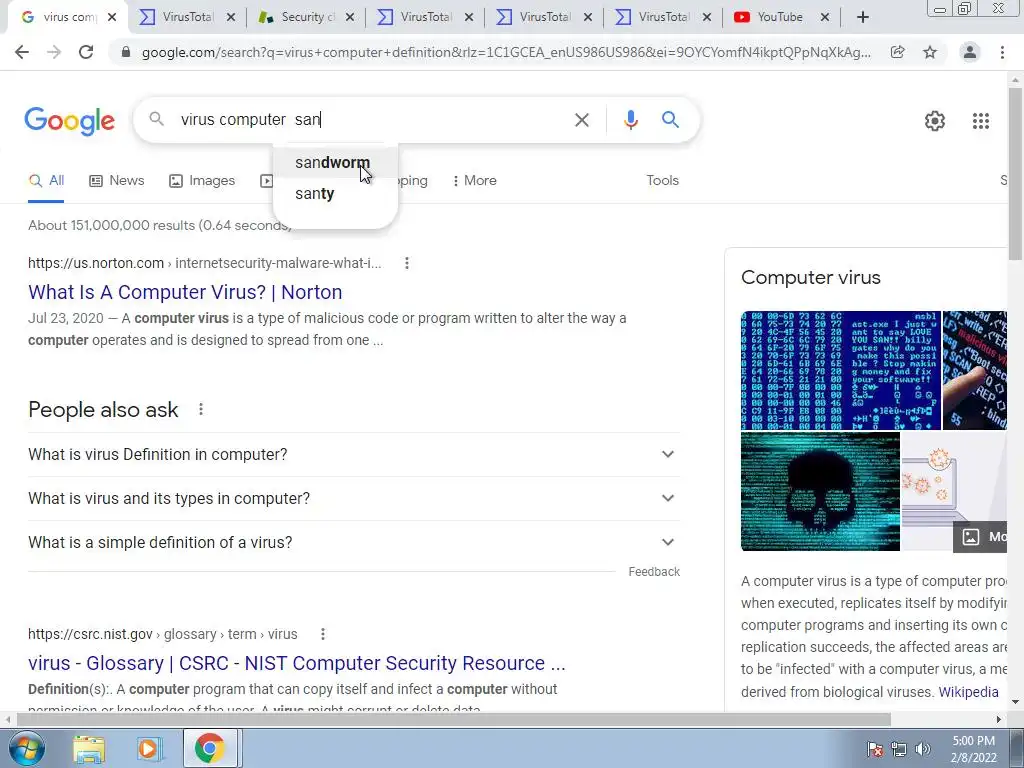1024x768 pixels.
Task: Open Google quick settings gear
Action: coord(935,121)
